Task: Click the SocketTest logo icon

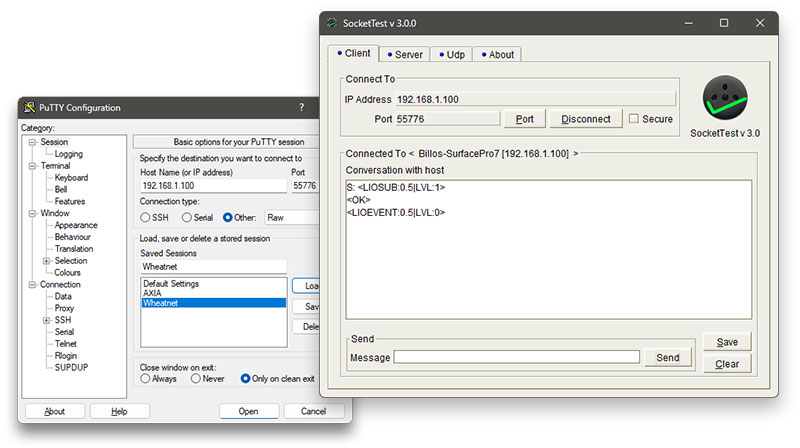Action: (x=724, y=98)
